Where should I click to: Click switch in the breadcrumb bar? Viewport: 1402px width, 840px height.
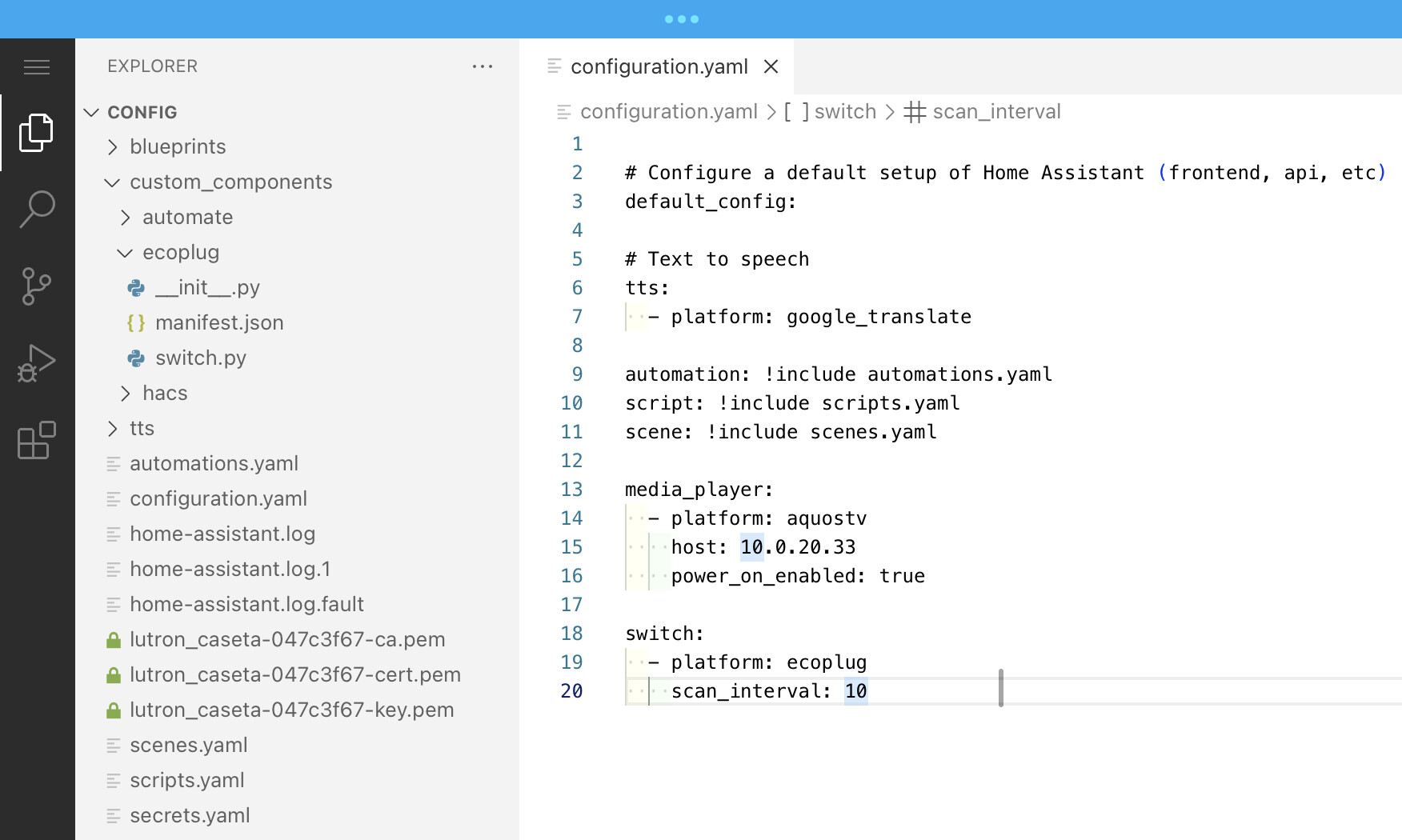tap(846, 111)
